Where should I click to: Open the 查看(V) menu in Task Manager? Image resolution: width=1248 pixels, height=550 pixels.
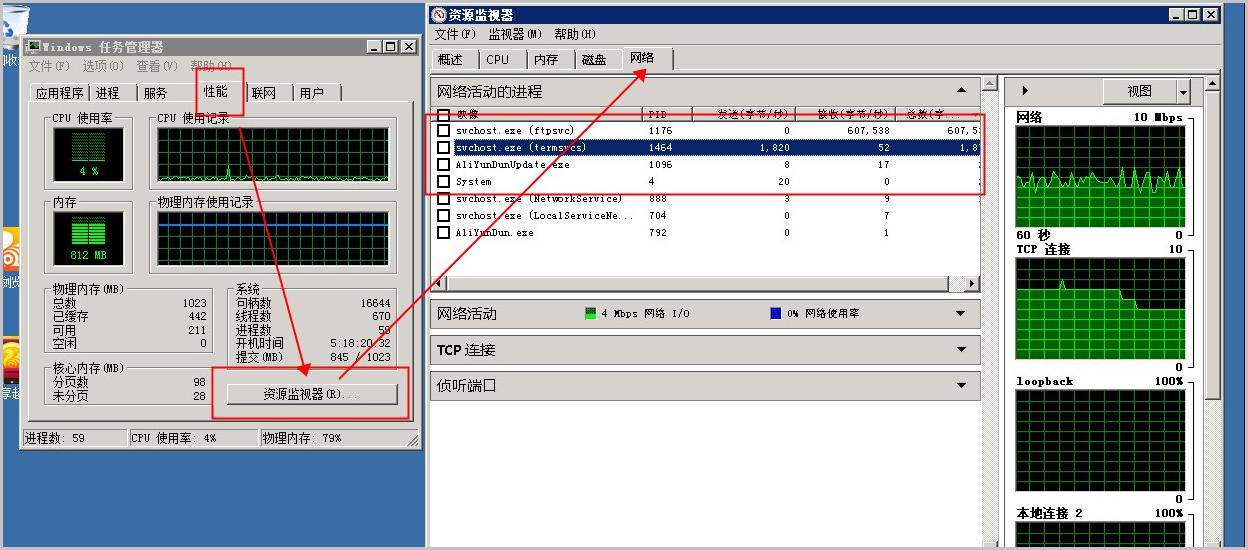pos(157,66)
